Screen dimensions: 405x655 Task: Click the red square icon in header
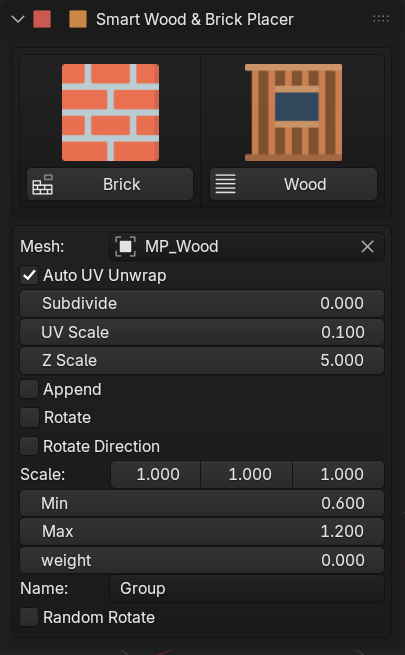[x=42, y=19]
